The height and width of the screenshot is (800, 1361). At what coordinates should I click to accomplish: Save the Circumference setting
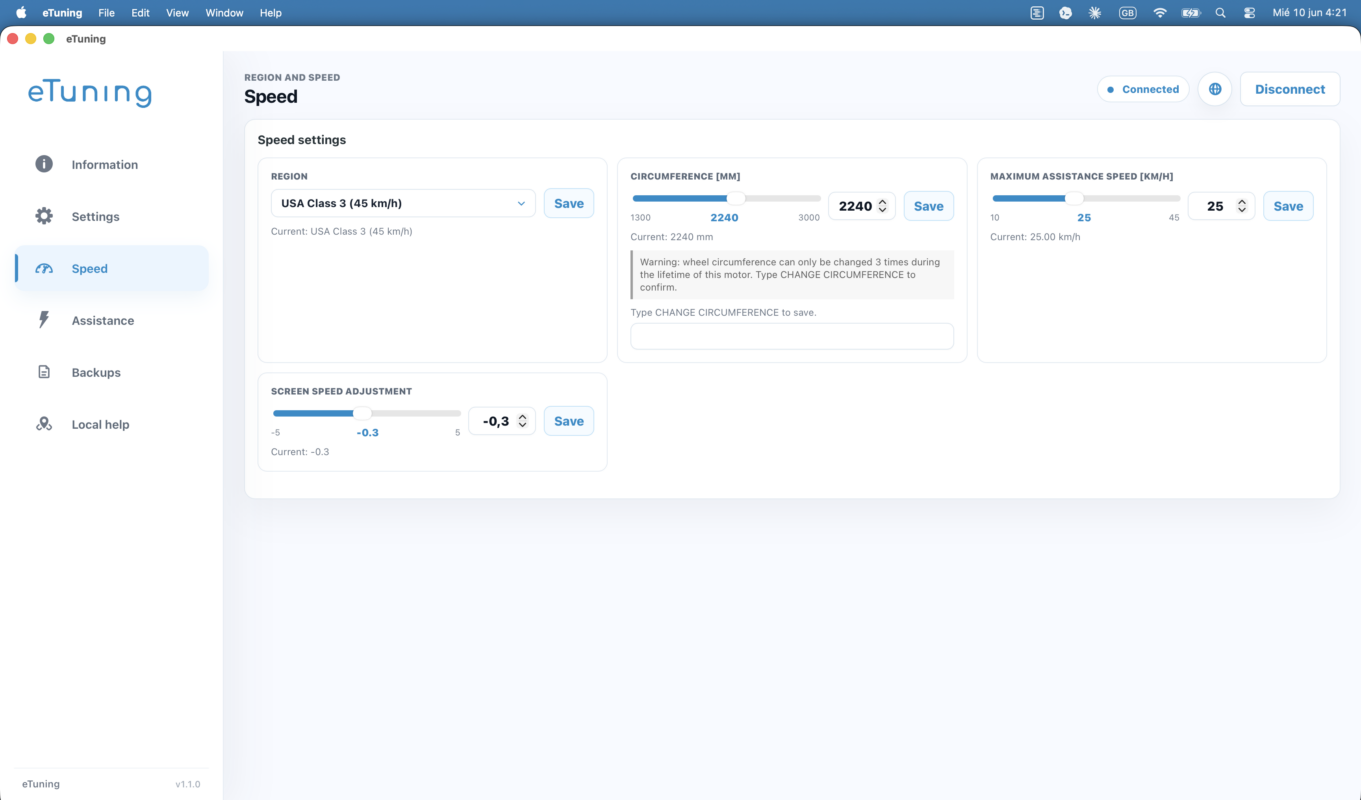(x=929, y=206)
